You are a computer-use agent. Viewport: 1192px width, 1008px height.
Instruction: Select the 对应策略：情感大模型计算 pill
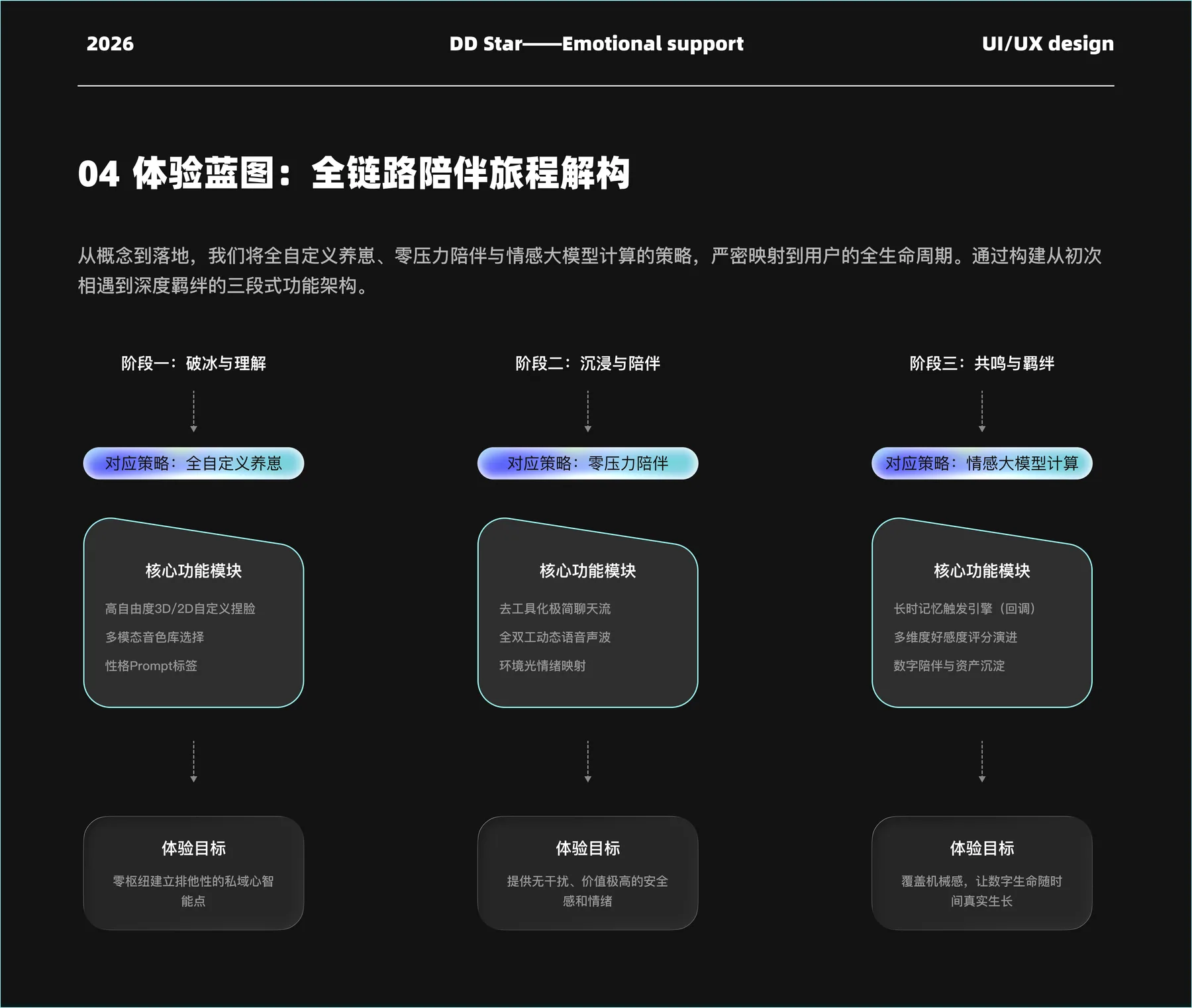tap(982, 463)
